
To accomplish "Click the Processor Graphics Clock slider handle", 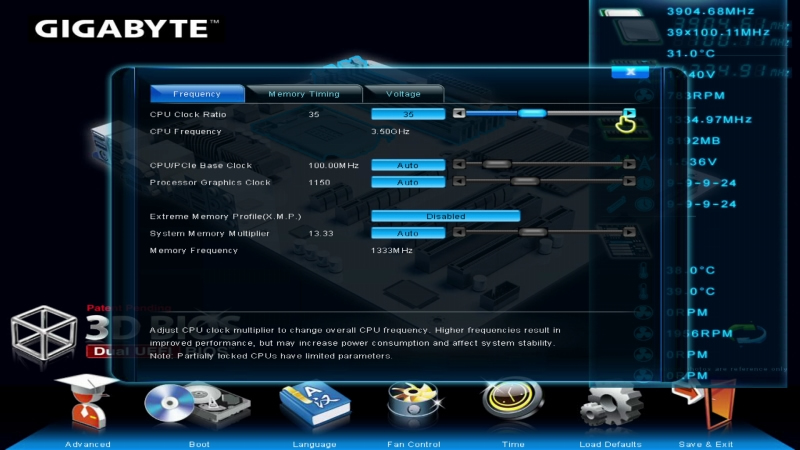I will tap(524, 181).
